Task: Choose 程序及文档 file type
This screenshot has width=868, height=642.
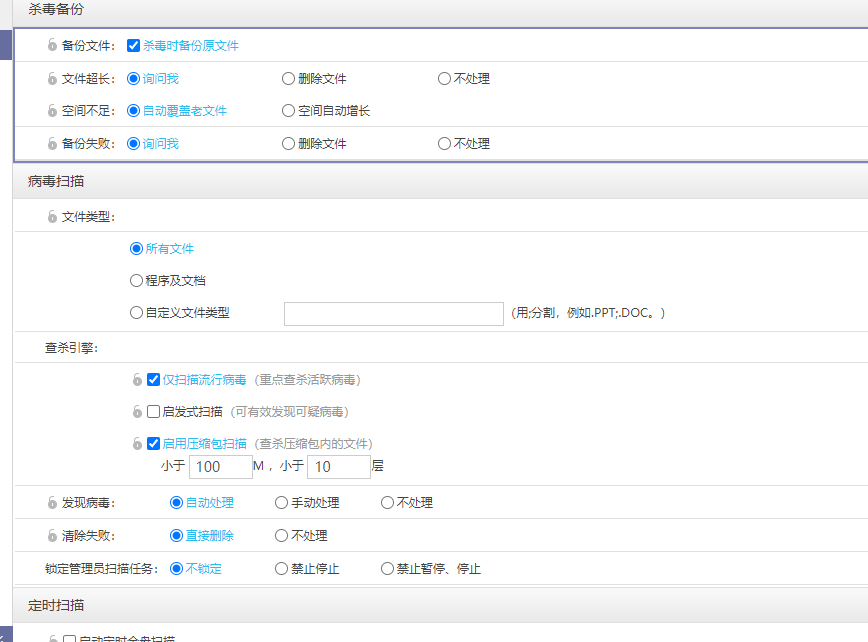Action: (x=136, y=281)
